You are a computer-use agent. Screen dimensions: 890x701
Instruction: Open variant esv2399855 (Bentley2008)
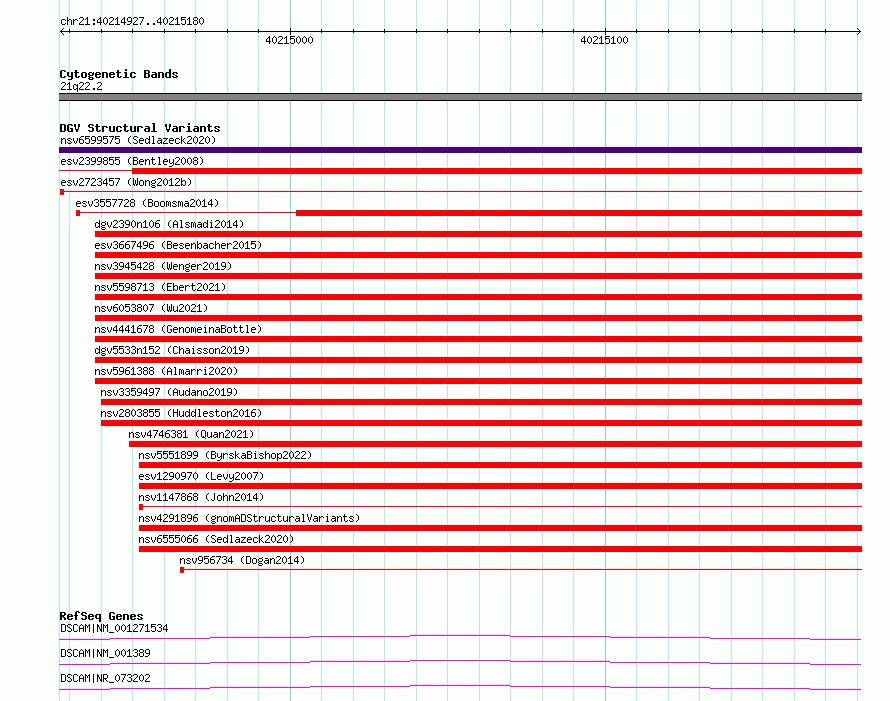[132, 161]
